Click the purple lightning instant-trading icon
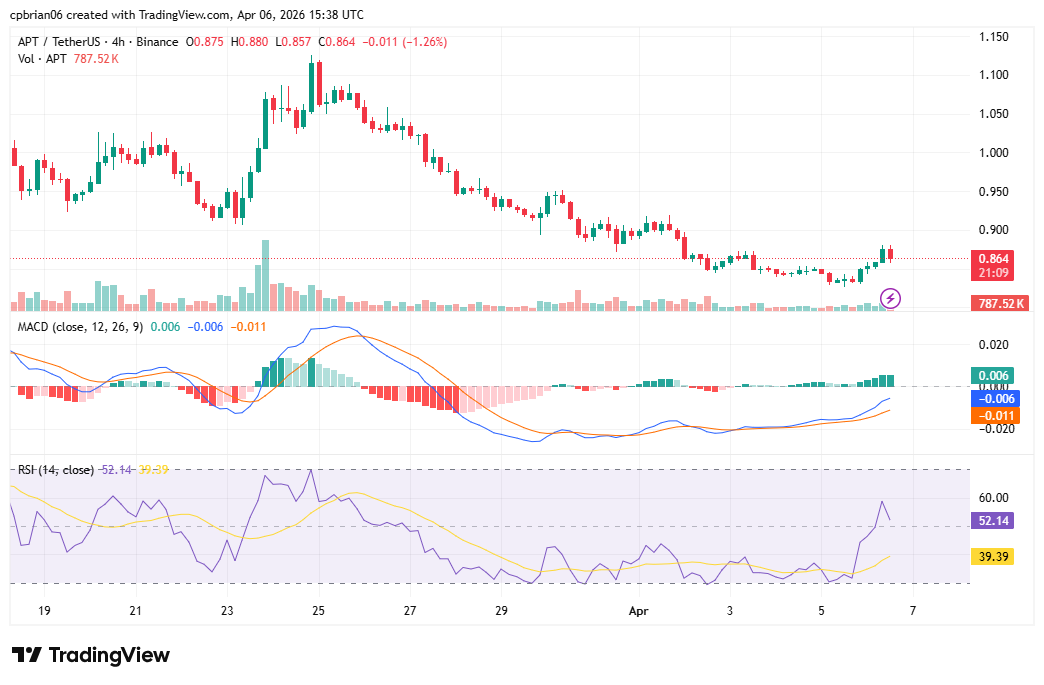 click(x=889, y=297)
